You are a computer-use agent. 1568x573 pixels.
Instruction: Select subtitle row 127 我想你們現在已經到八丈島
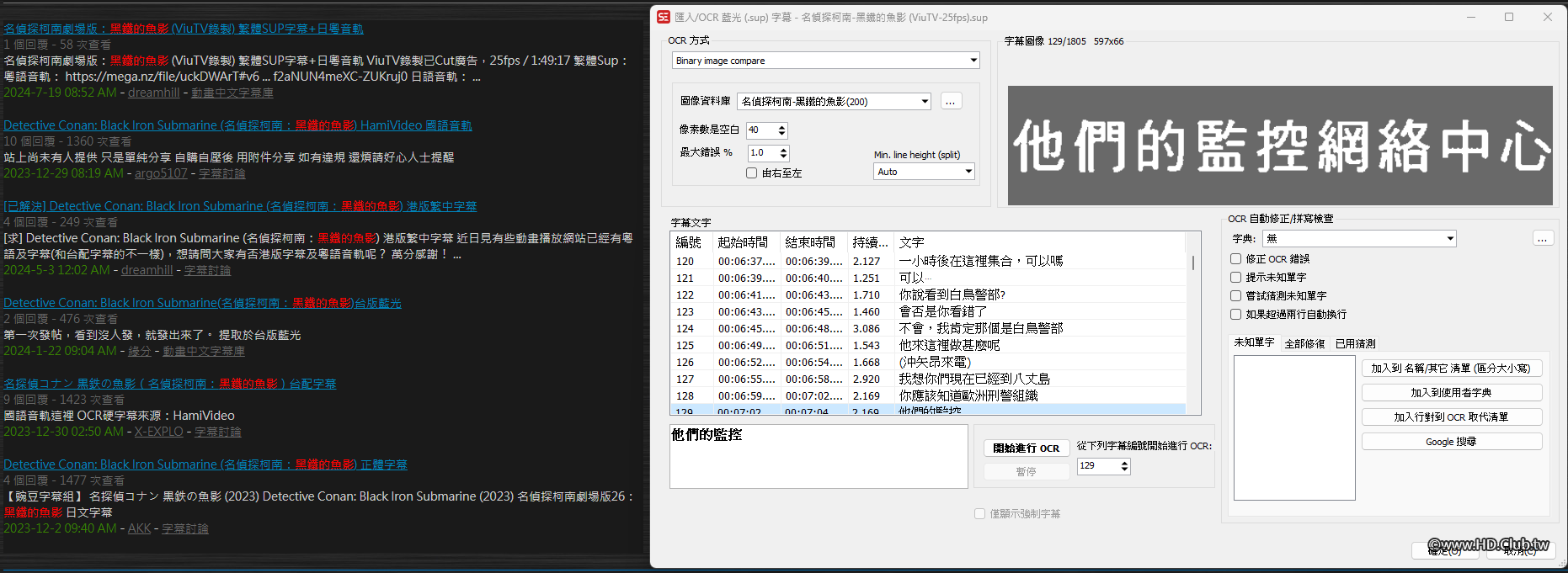tap(928, 379)
